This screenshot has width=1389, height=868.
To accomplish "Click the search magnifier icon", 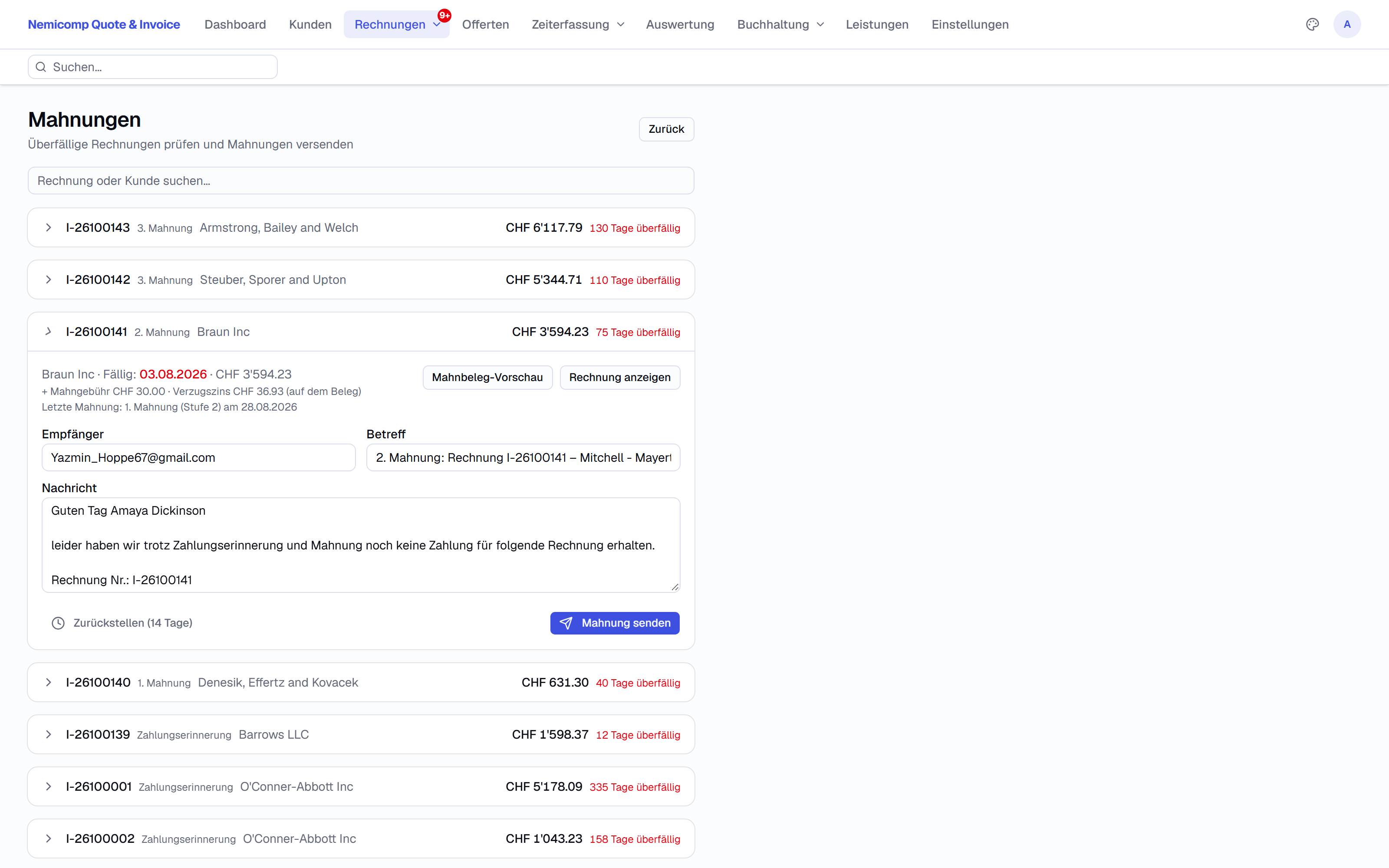I will click(41, 67).
